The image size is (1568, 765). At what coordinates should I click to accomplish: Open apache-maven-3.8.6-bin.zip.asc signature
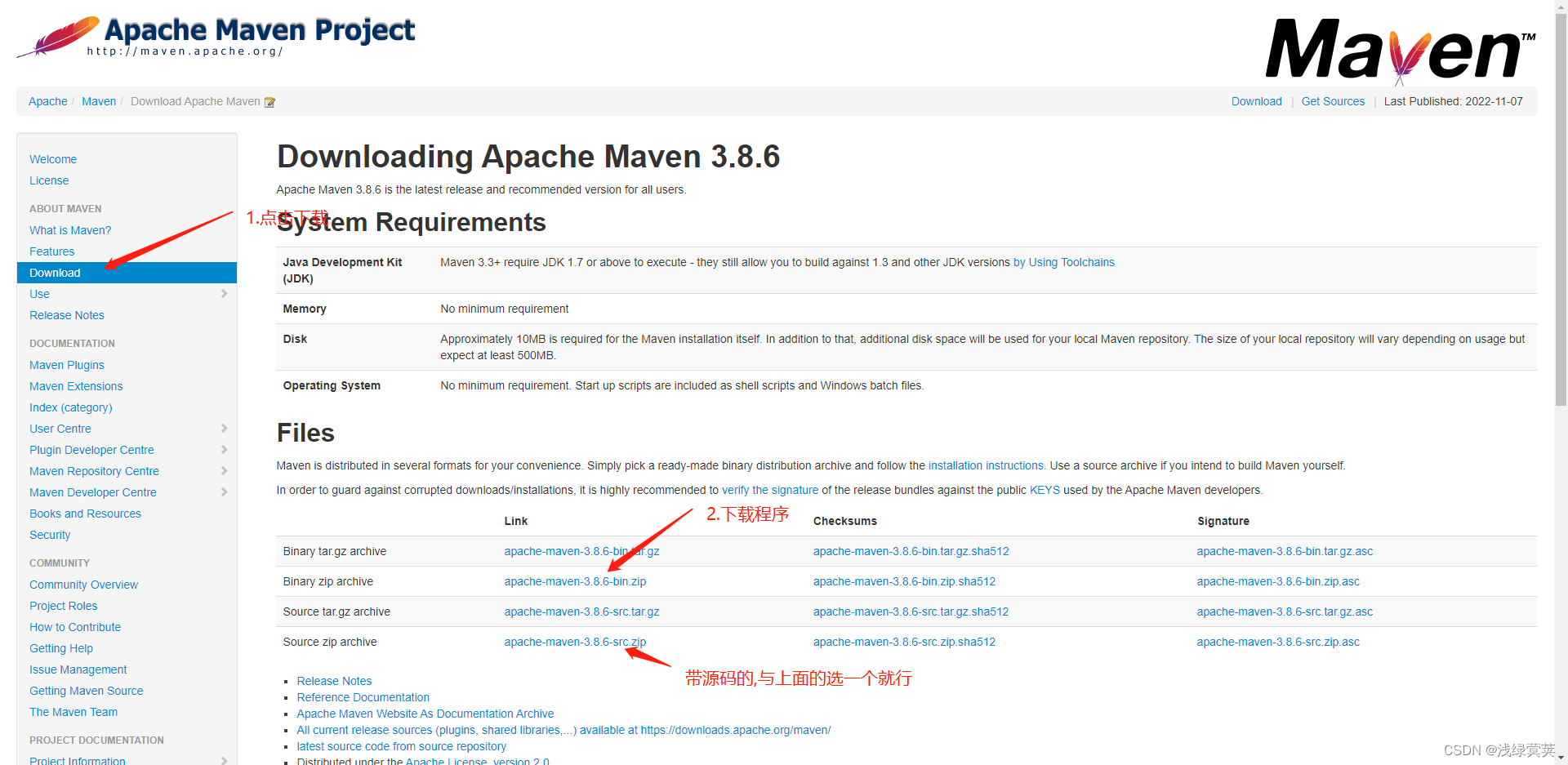1278,581
